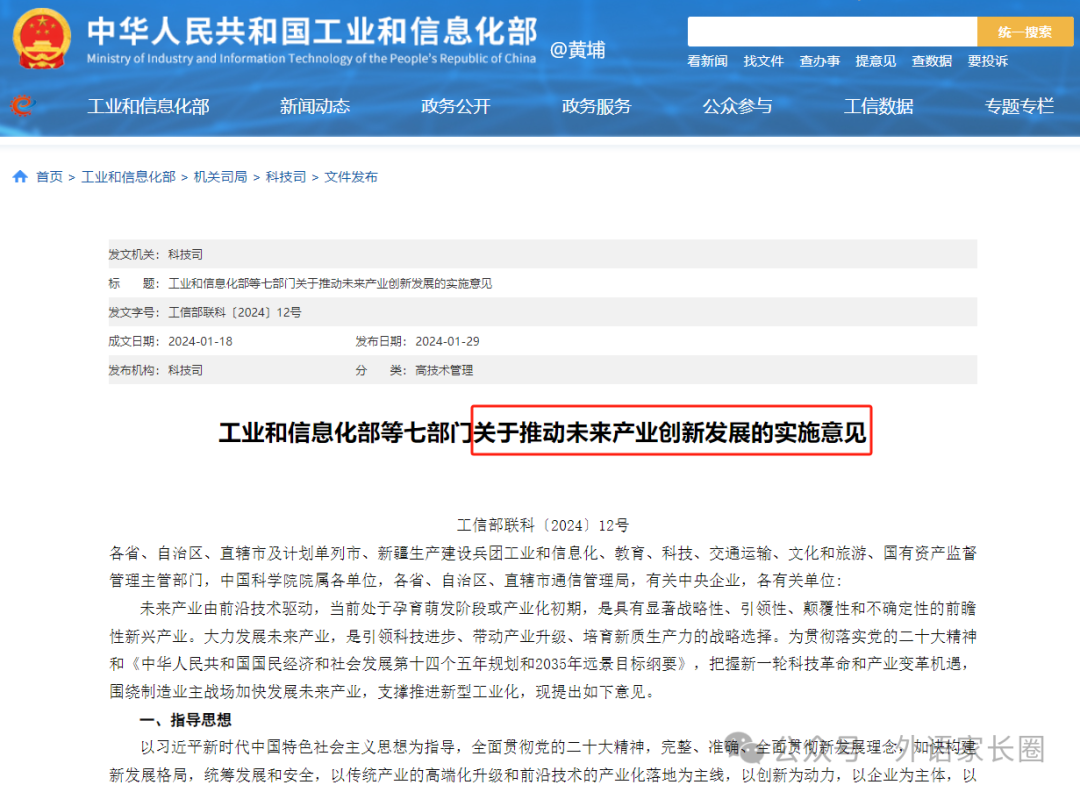Open the 查办事 quick link
The image size is (1080, 792).
click(820, 61)
